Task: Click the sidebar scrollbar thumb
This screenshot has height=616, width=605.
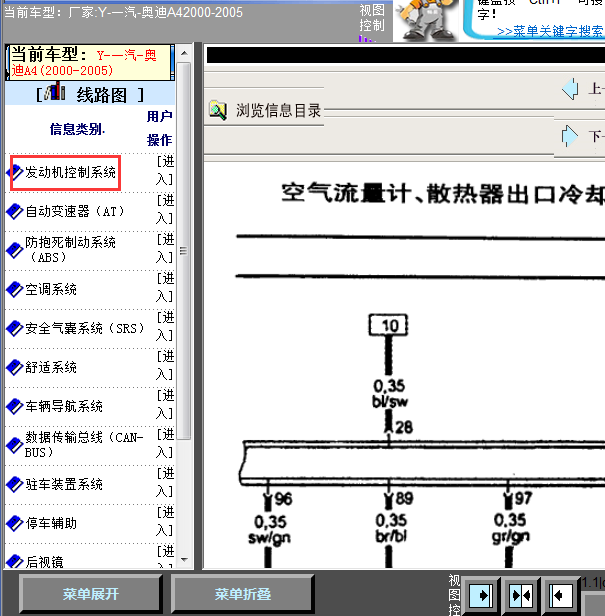Action: tap(183, 251)
